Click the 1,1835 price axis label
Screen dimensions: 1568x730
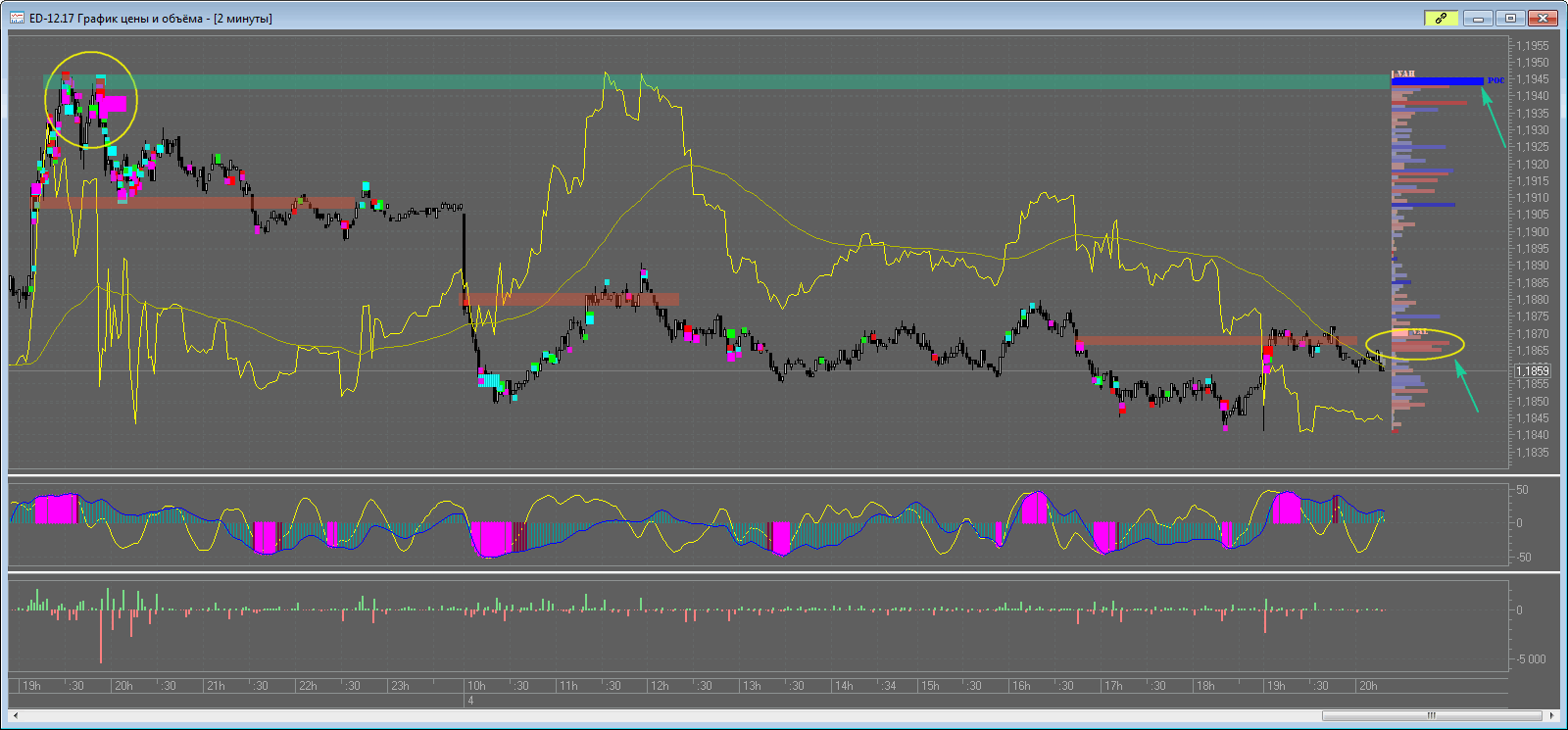pyautogui.click(x=1533, y=453)
